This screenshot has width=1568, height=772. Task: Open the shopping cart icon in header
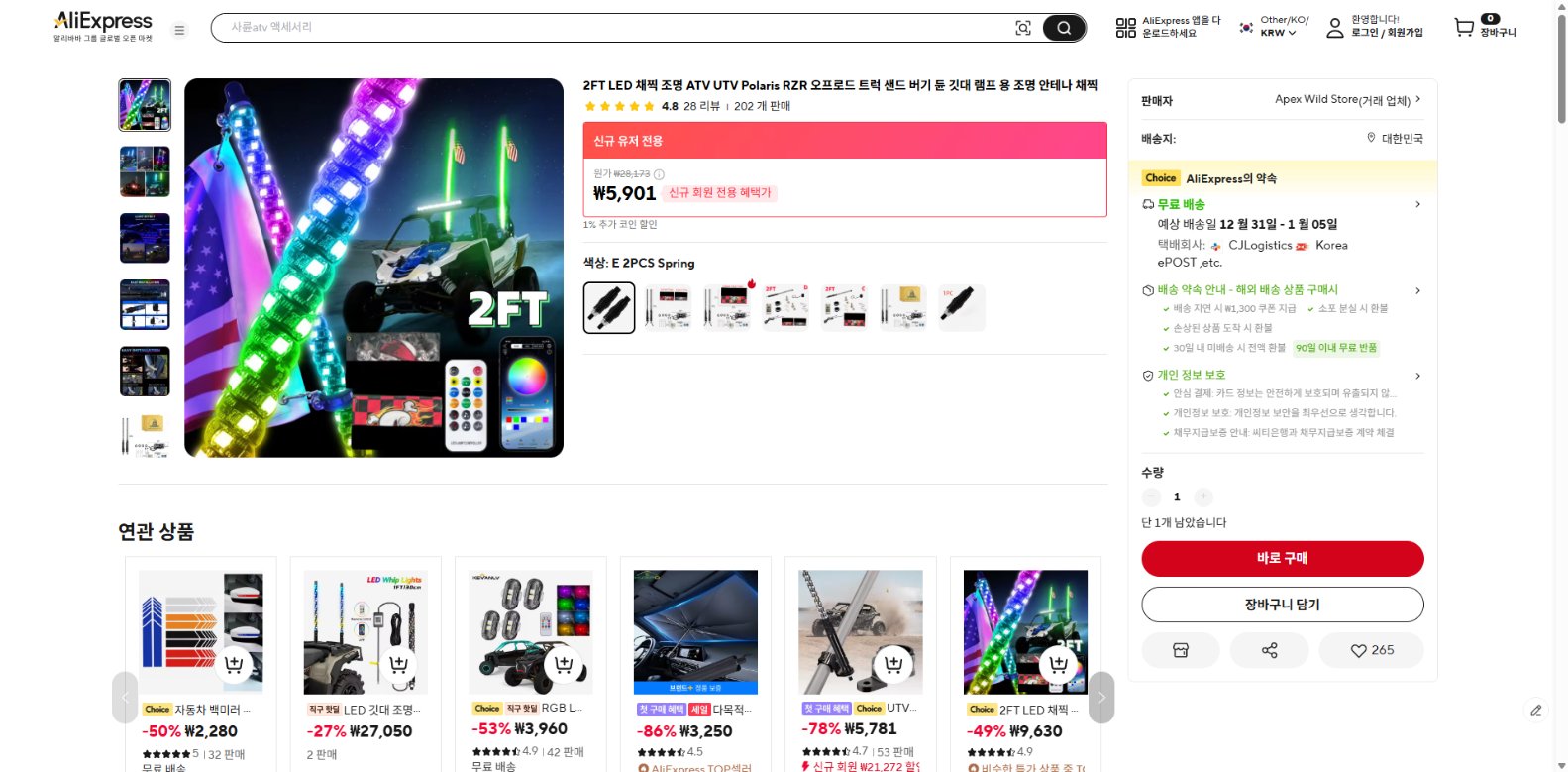pyautogui.click(x=1464, y=27)
